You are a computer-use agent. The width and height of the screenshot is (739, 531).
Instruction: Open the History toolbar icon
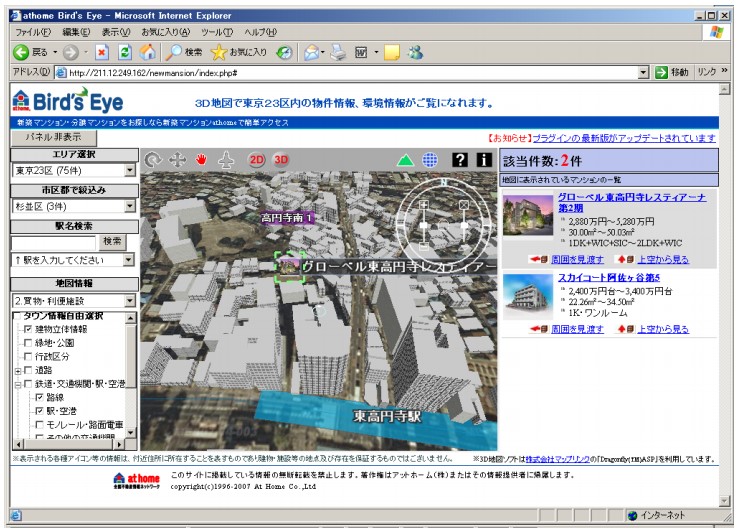(284, 52)
